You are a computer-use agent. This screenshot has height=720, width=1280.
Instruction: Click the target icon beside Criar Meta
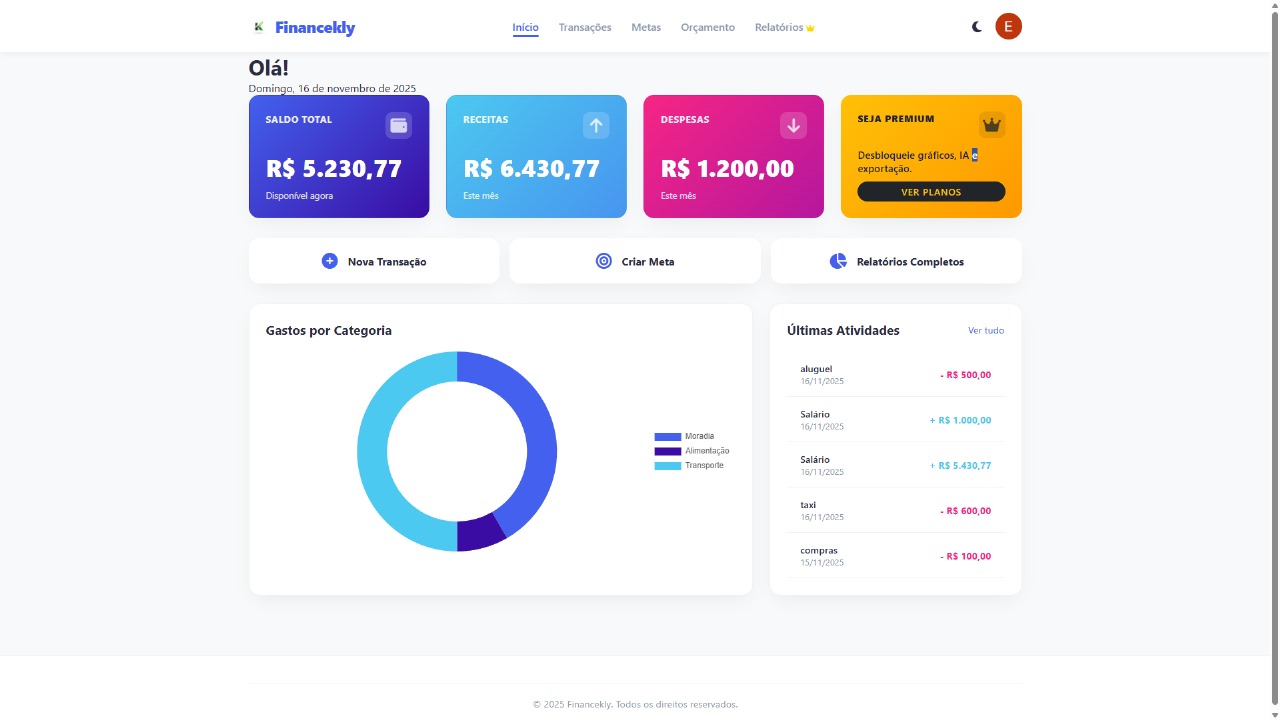pos(603,260)
